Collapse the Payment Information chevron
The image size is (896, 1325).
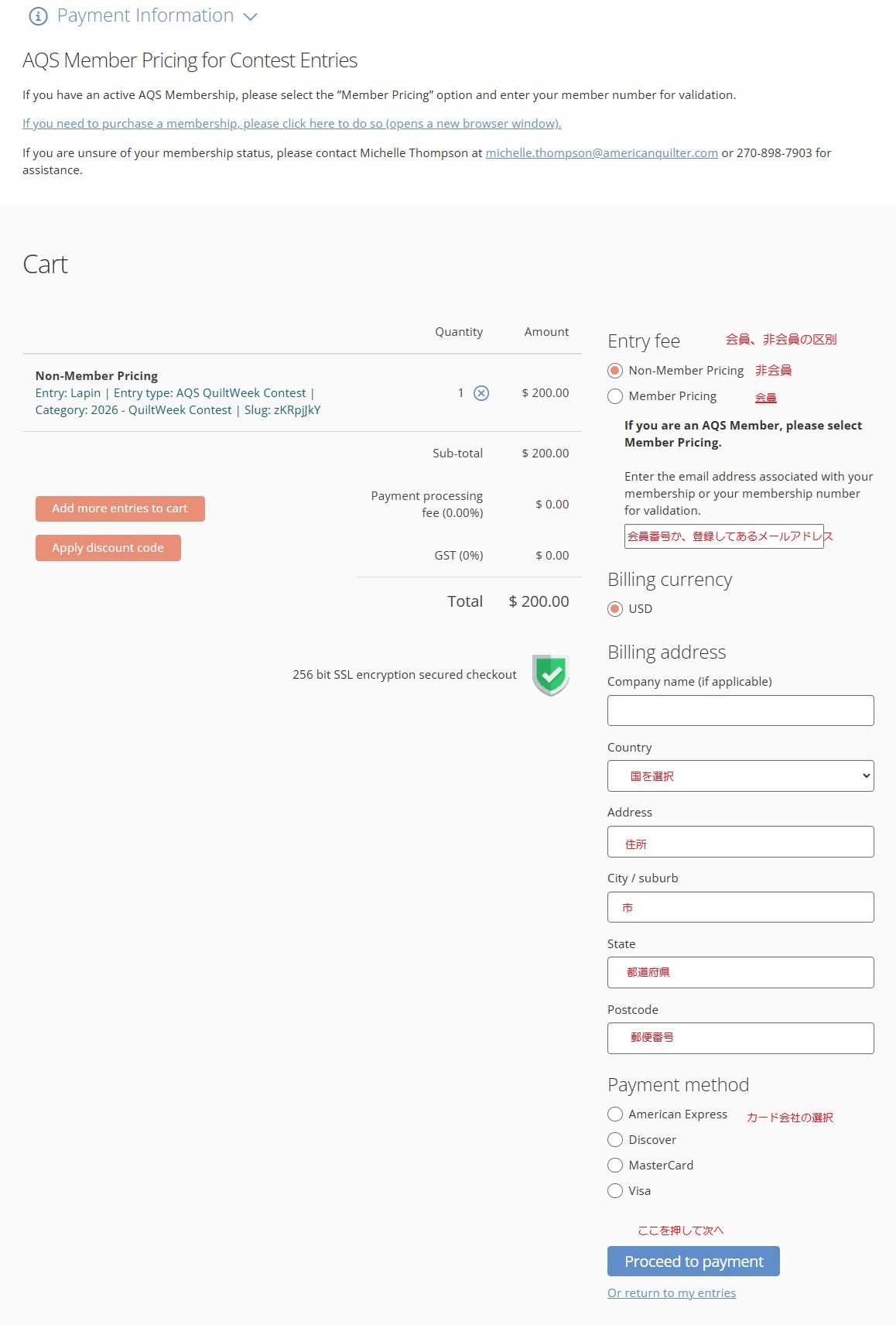tap(250, 17)
